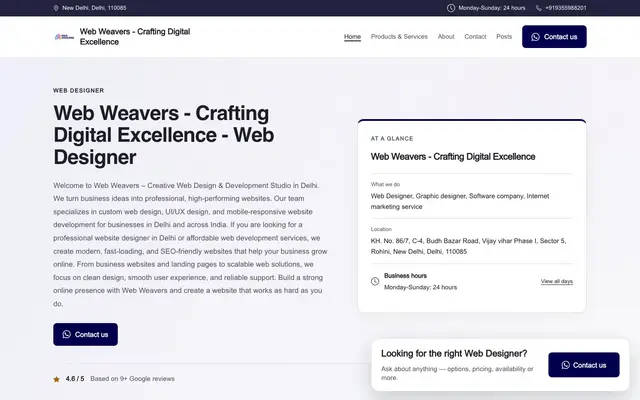Click the View all days link

tap(557, 281)
